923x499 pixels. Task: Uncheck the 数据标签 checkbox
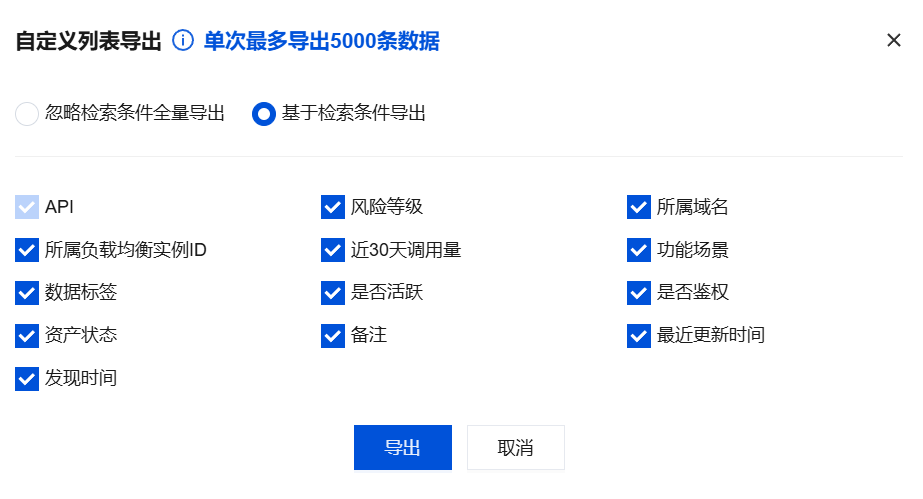tap(27, 293)
